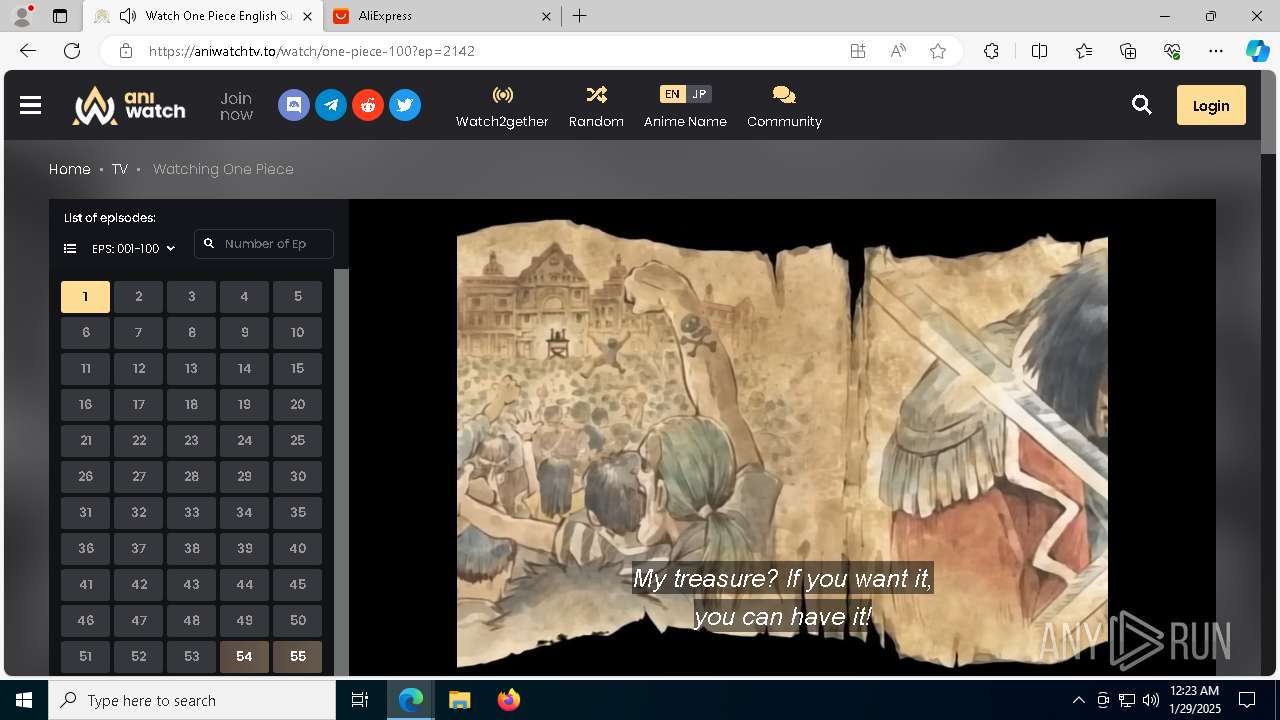Pick a Random anime
This screenshot has width=1280, height=720.
tap(596, 106)
